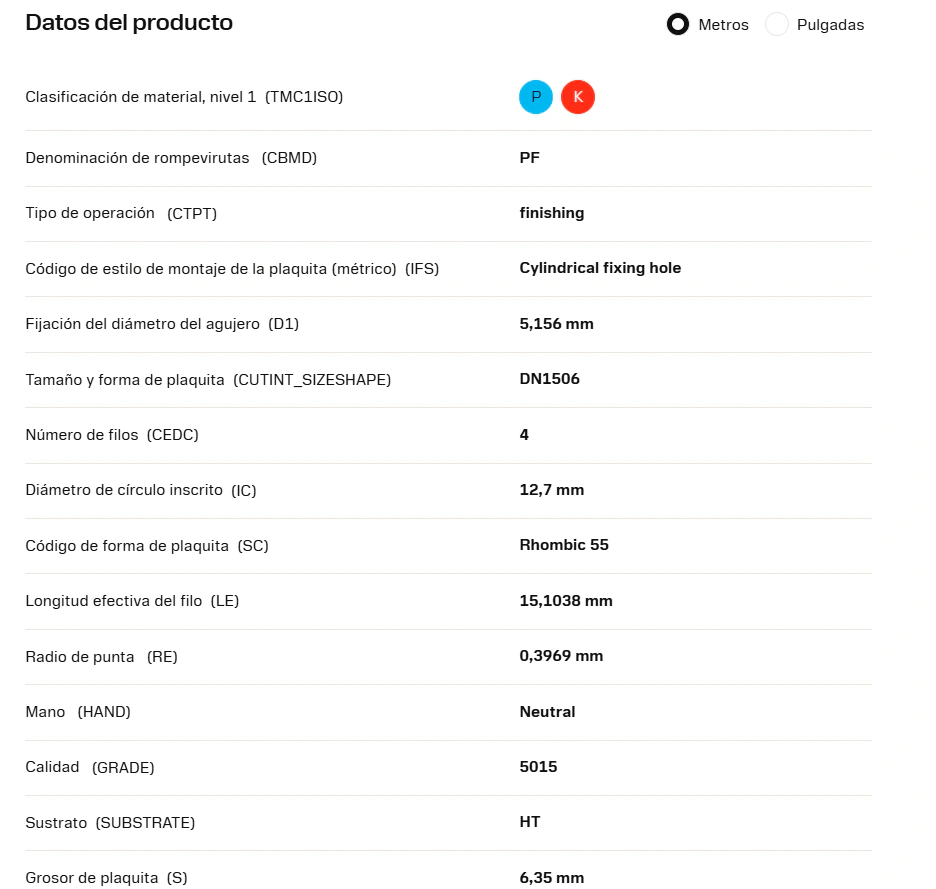The width and height of the screenshot is (936, 889).
Task: Click the Datos del producto heading
Action: 129,23
